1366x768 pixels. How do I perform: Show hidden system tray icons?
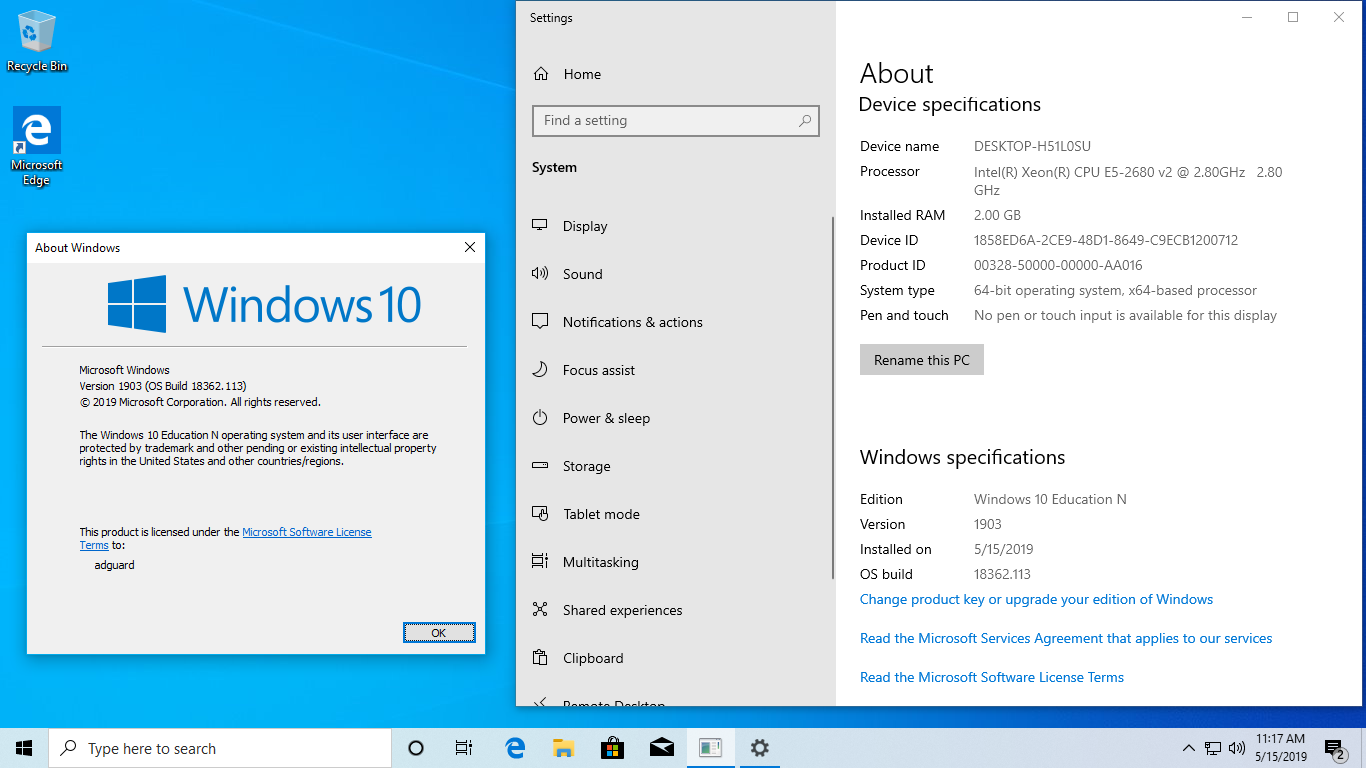coord(1189,748)
